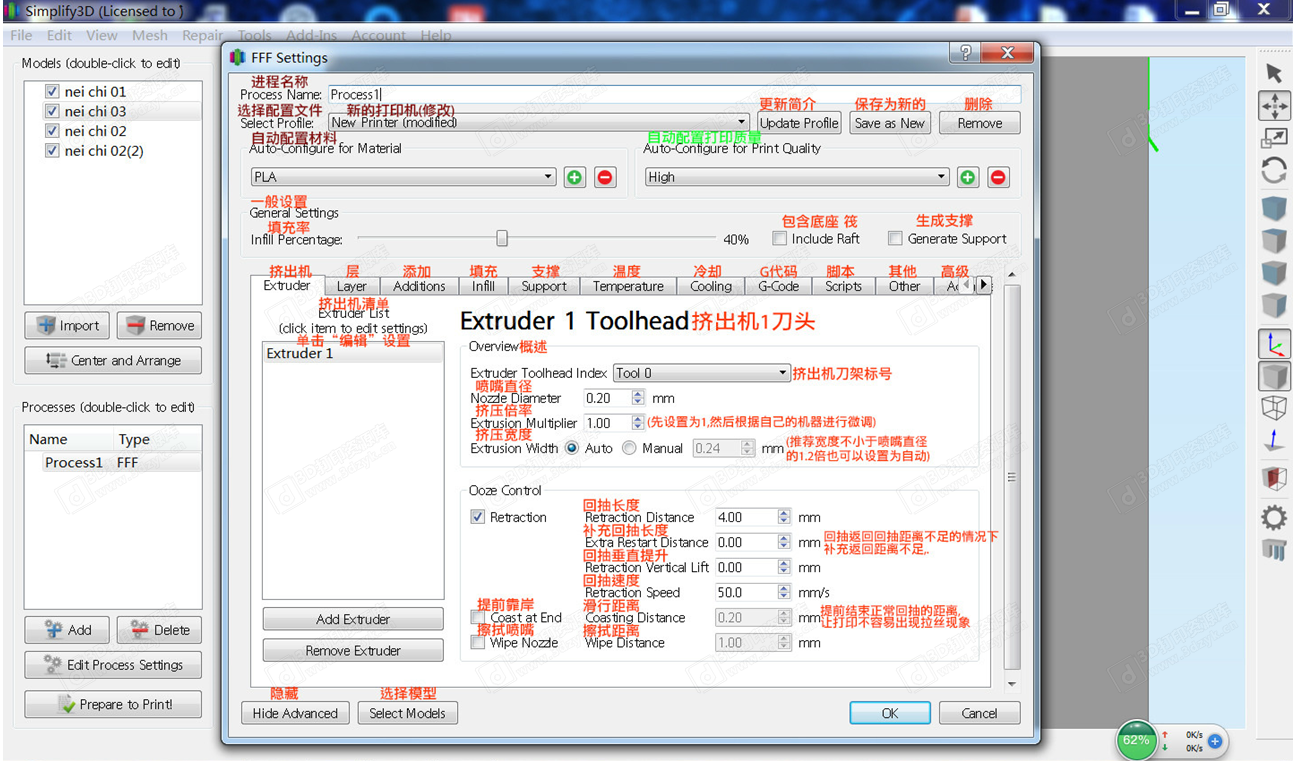Click the FFF Settings vertical scrollbar
Image resolution: width=1293 pixels, height=761 pixels.
coord(1012,478)
